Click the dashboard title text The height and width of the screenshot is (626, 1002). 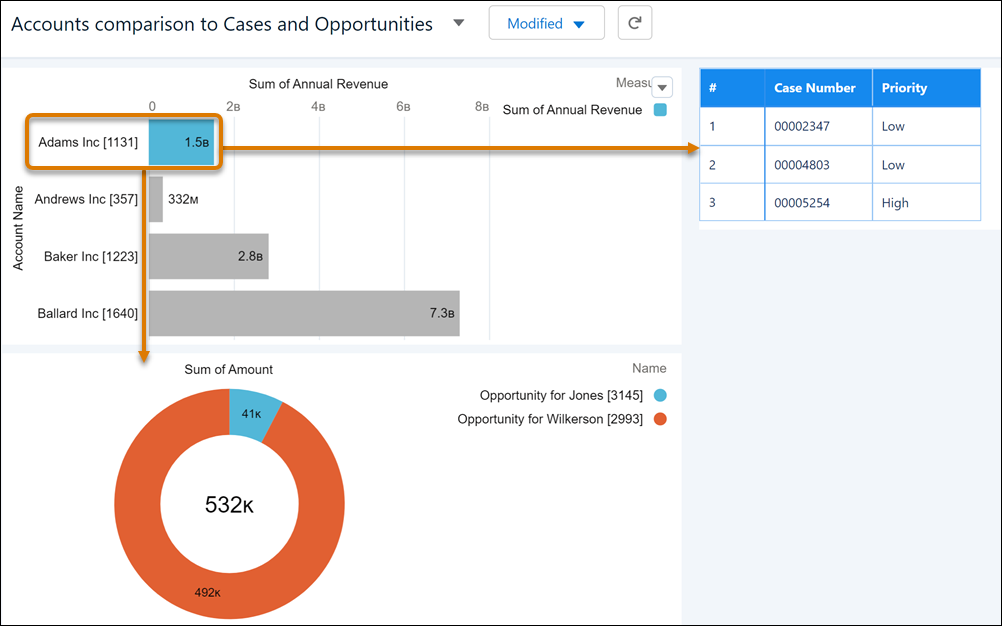(222, 24)
